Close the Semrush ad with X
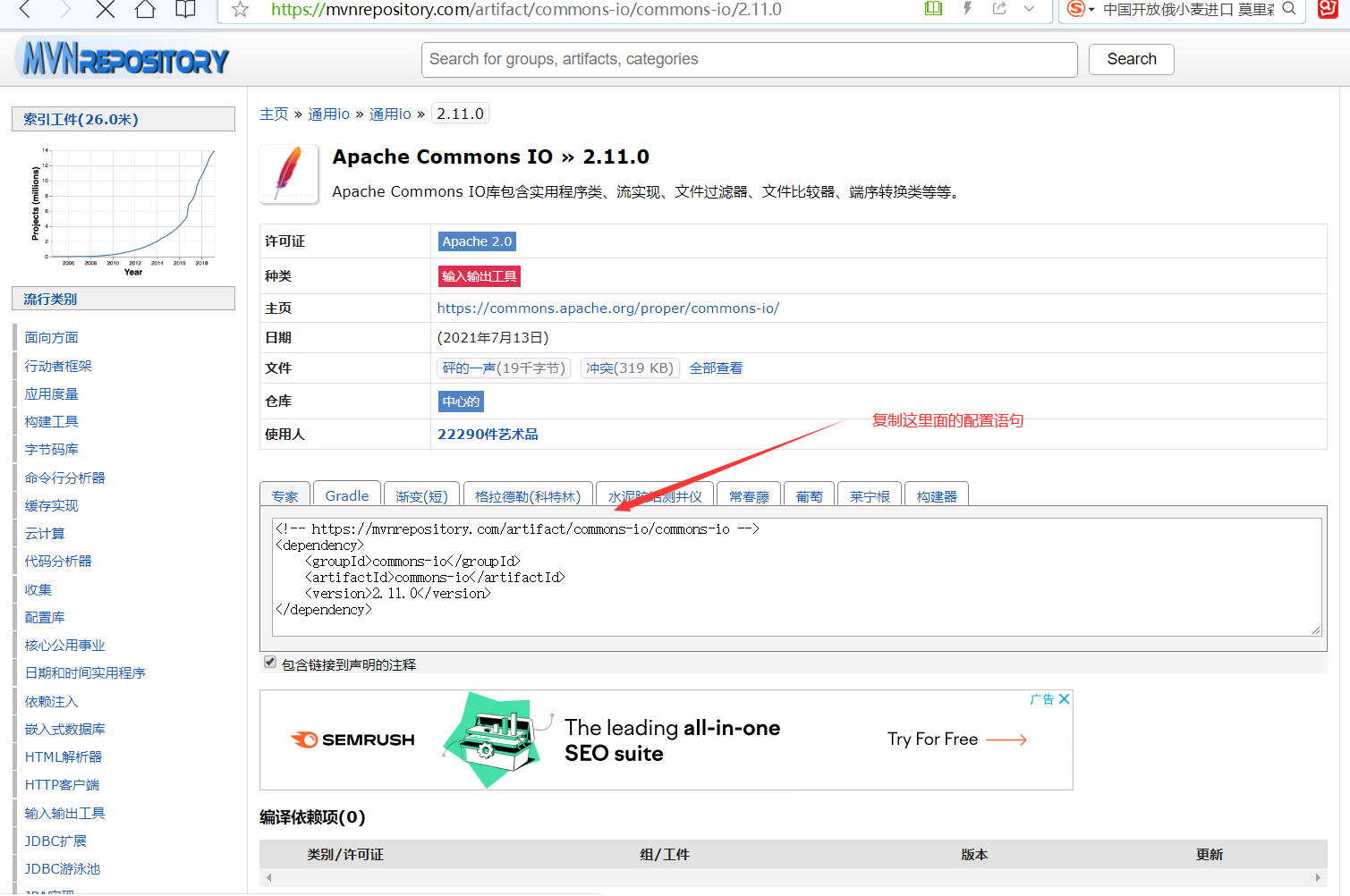 pos(1064,699)
